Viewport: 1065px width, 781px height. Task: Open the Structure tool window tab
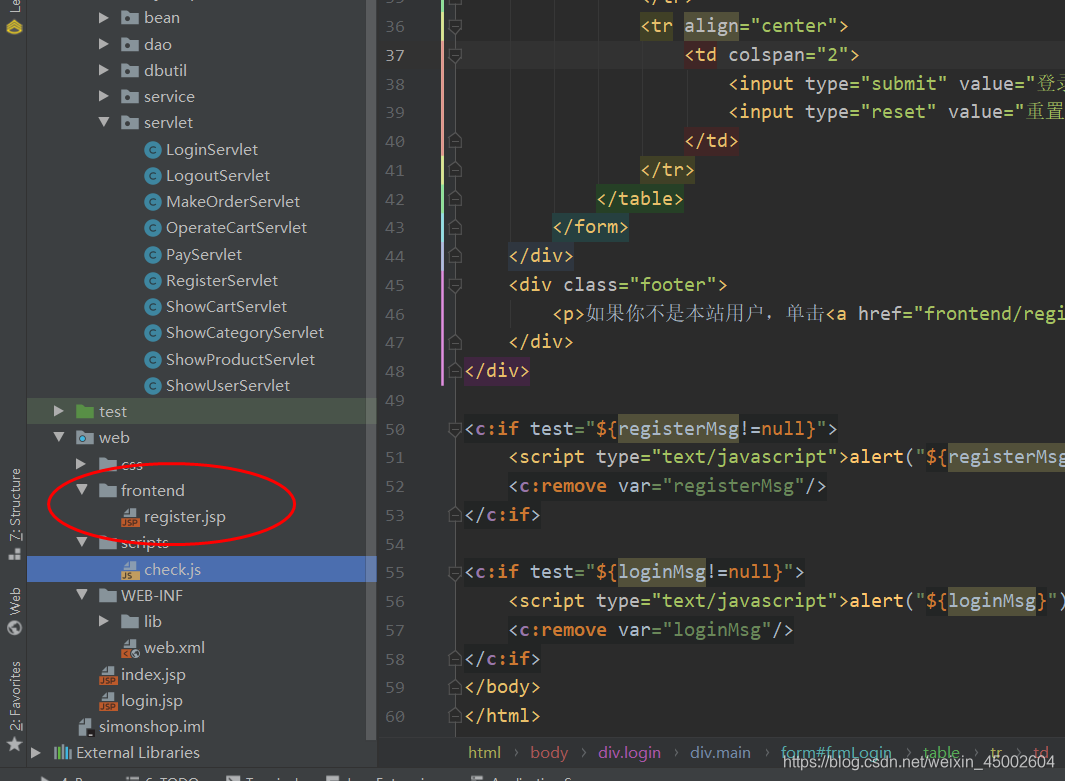pyautogui.click(x=14, y=515)
